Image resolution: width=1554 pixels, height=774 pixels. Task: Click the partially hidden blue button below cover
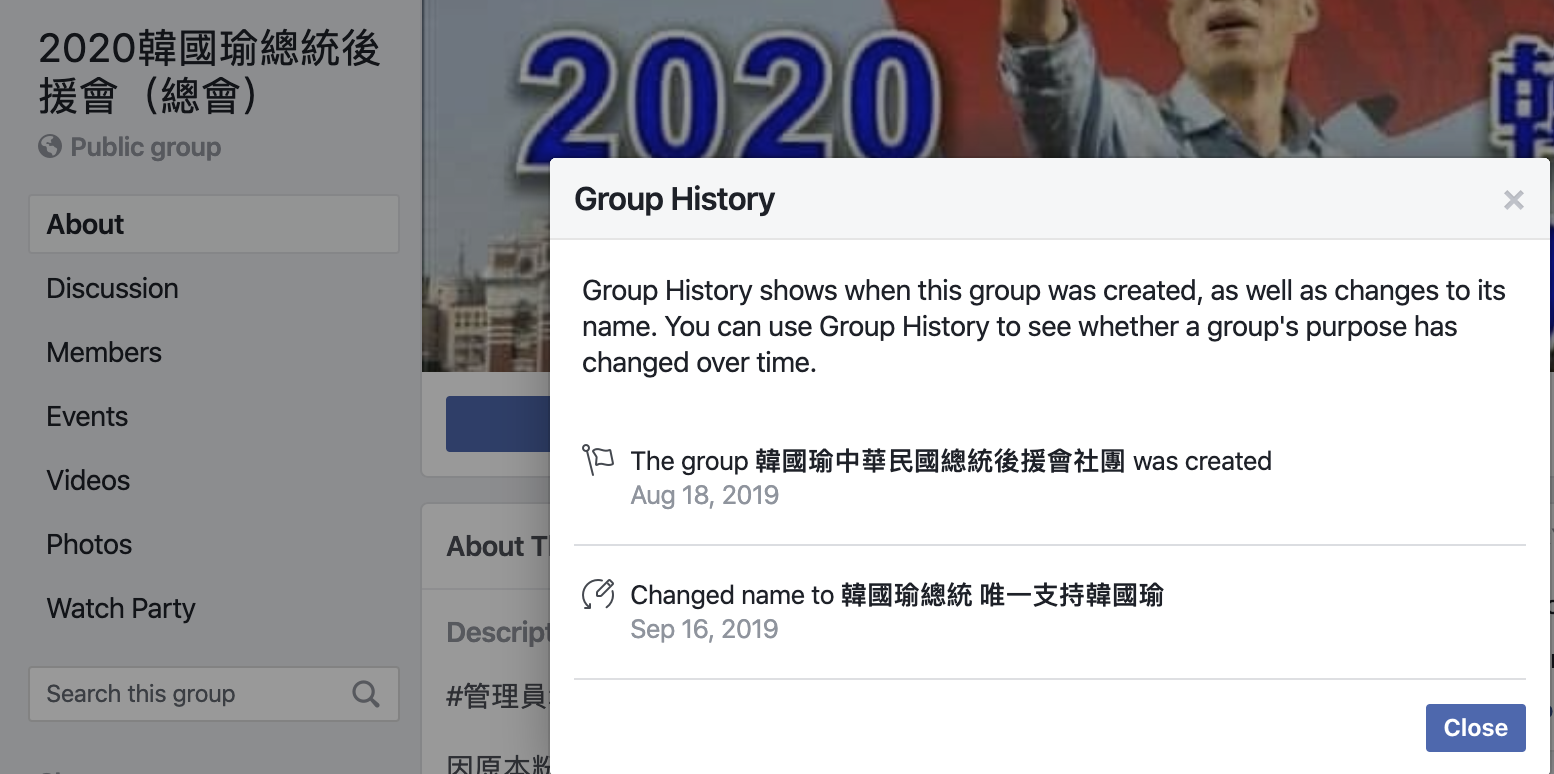point(497,424)
